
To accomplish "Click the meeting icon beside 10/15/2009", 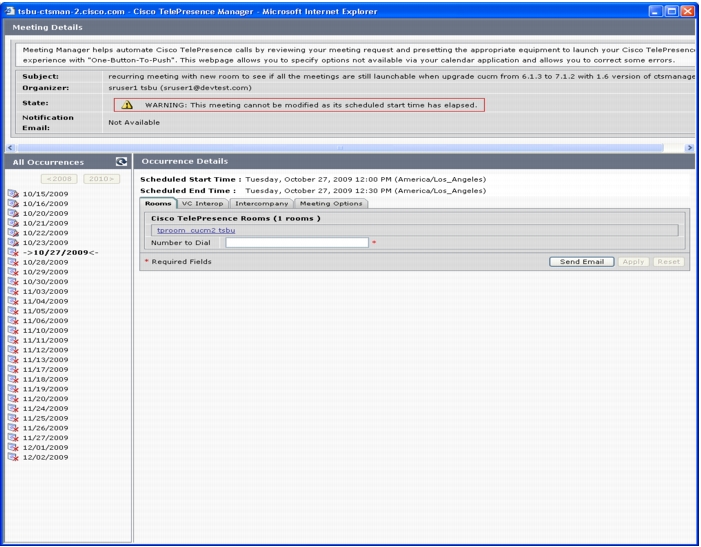I will point(13,194).
